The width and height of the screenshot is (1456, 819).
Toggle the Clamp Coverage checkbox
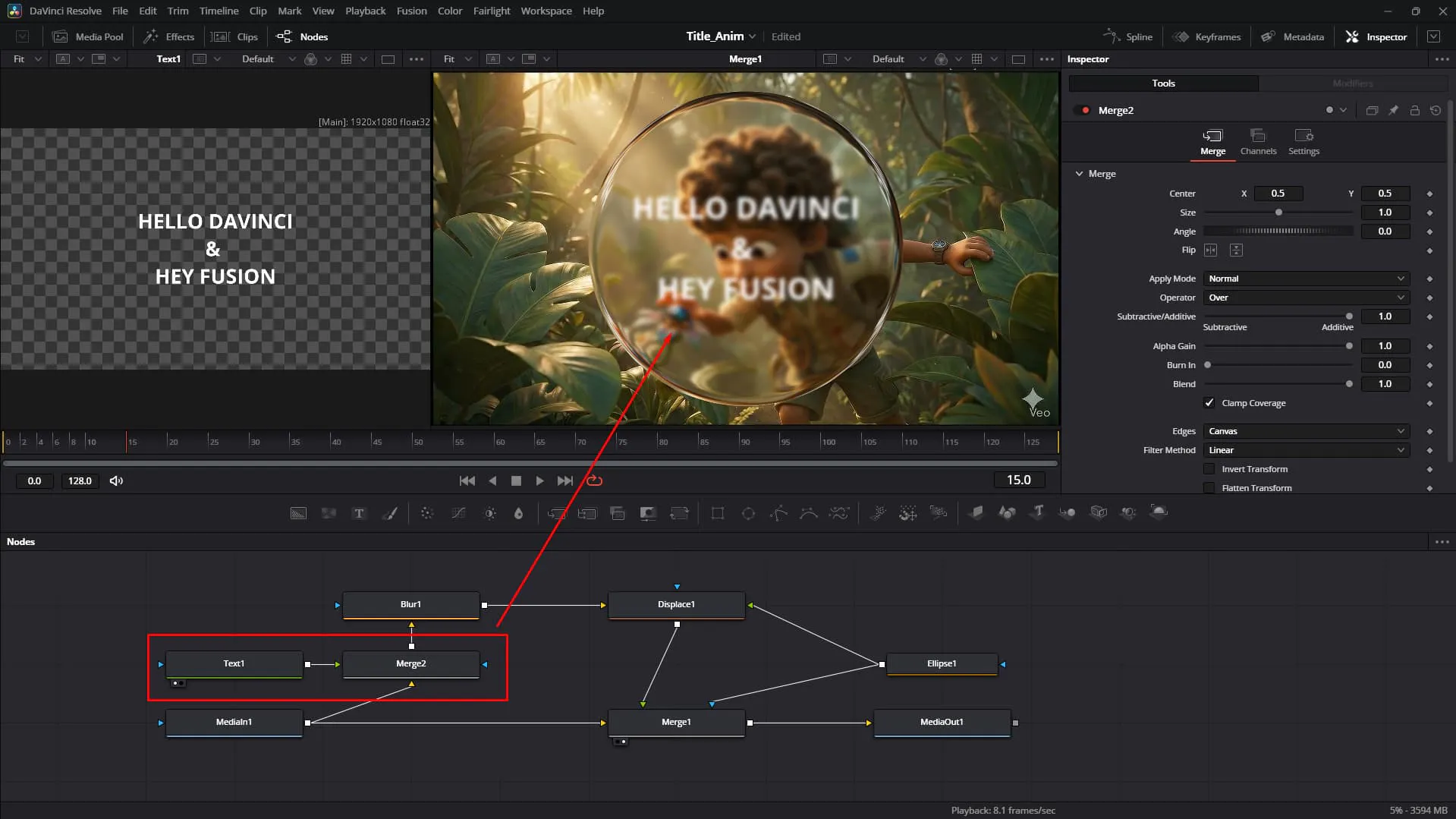coord(1209,403)
